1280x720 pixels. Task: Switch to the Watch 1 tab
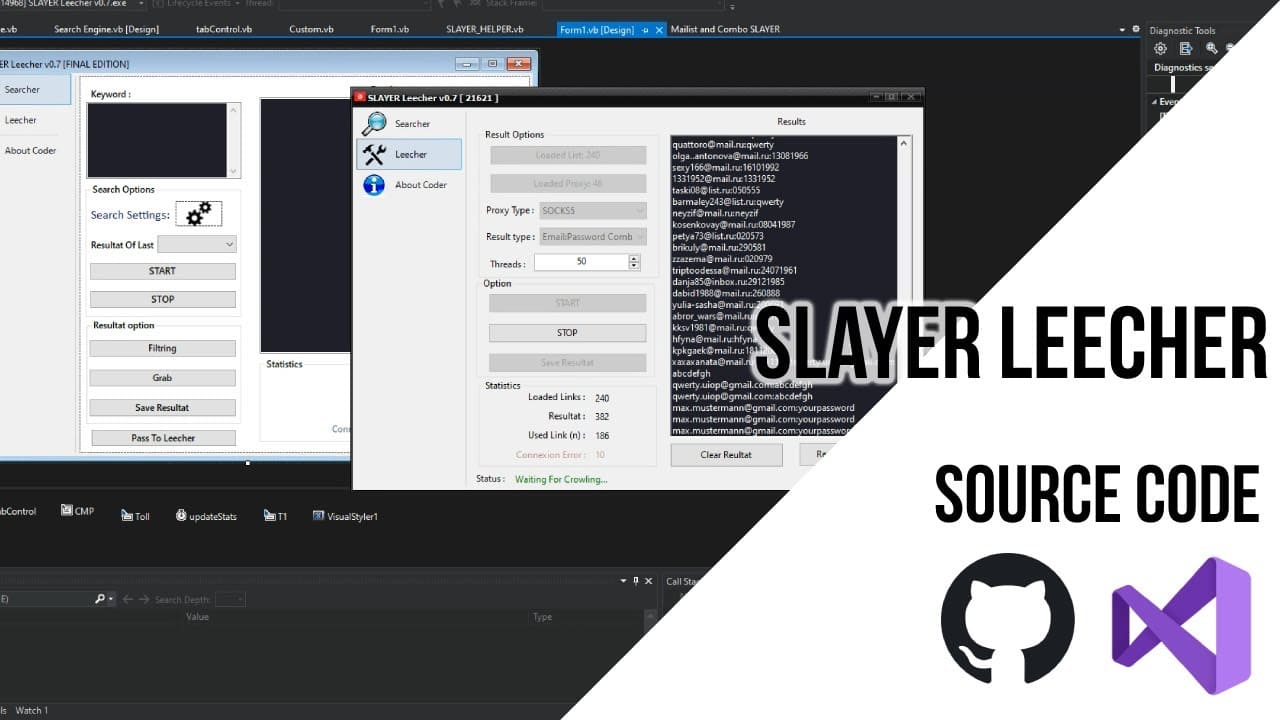pos(31,710)
